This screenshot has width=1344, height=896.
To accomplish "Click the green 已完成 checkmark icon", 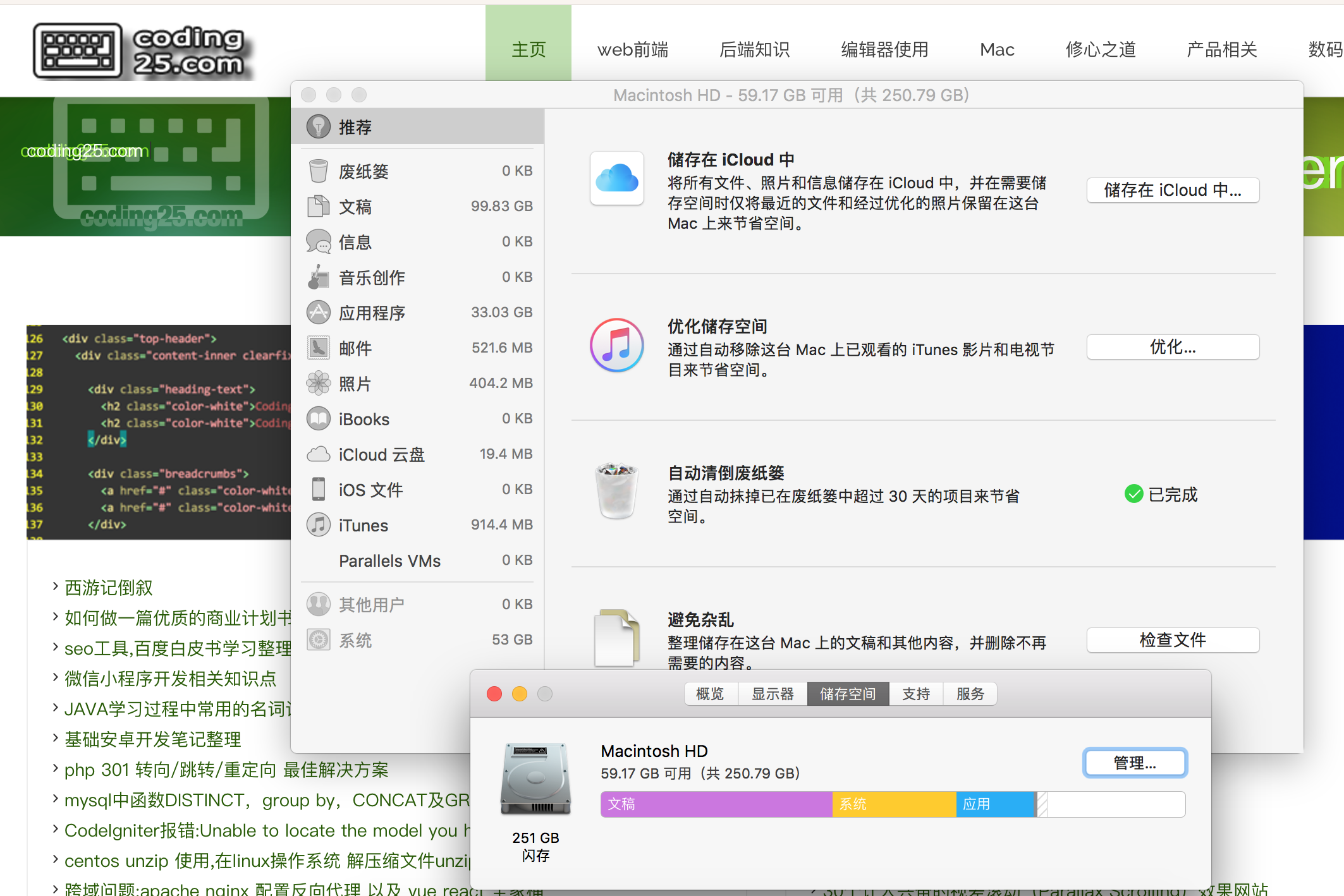I will 1133,494.
